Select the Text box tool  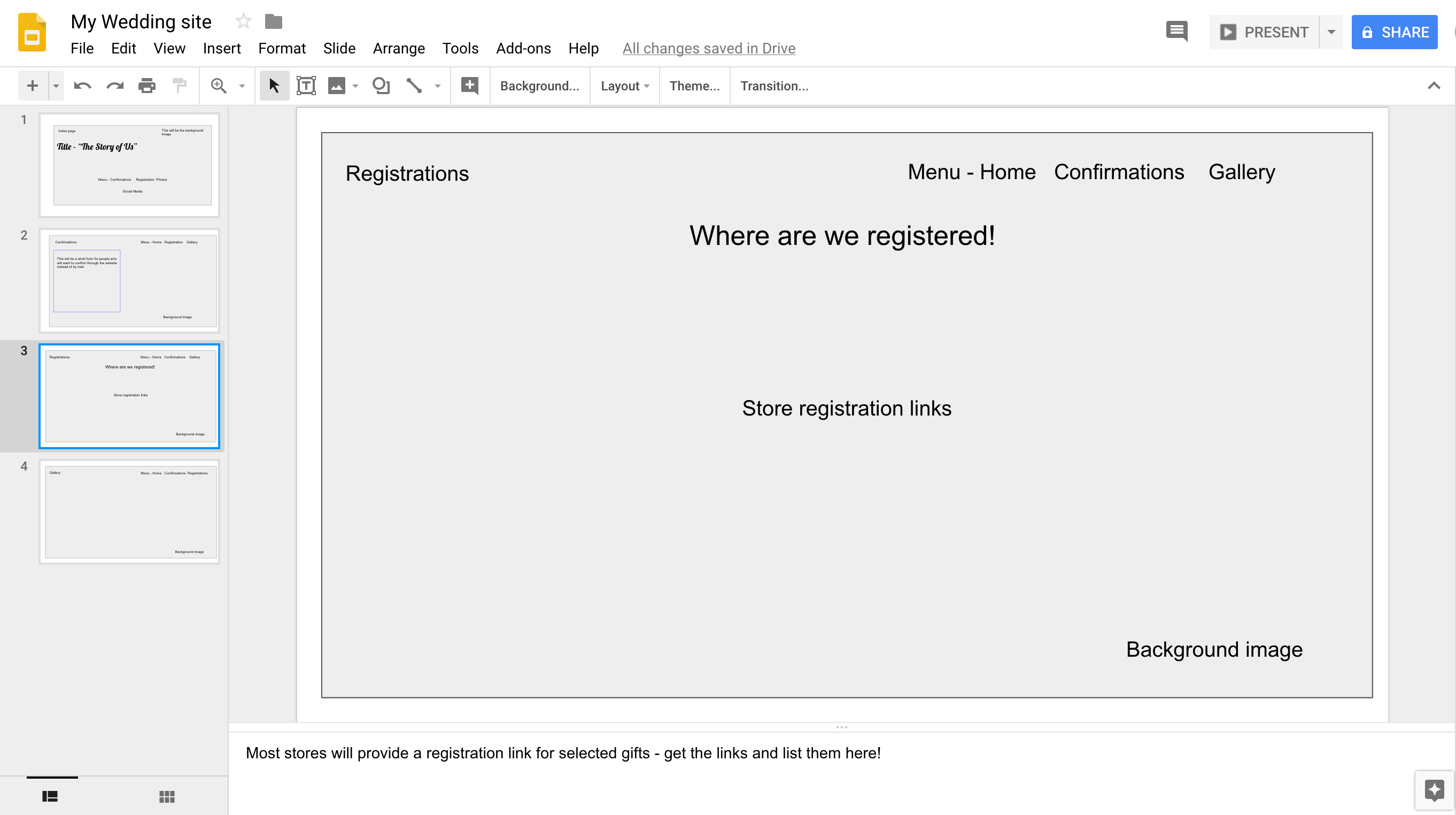pyautogui.click(x=306, y=86)
